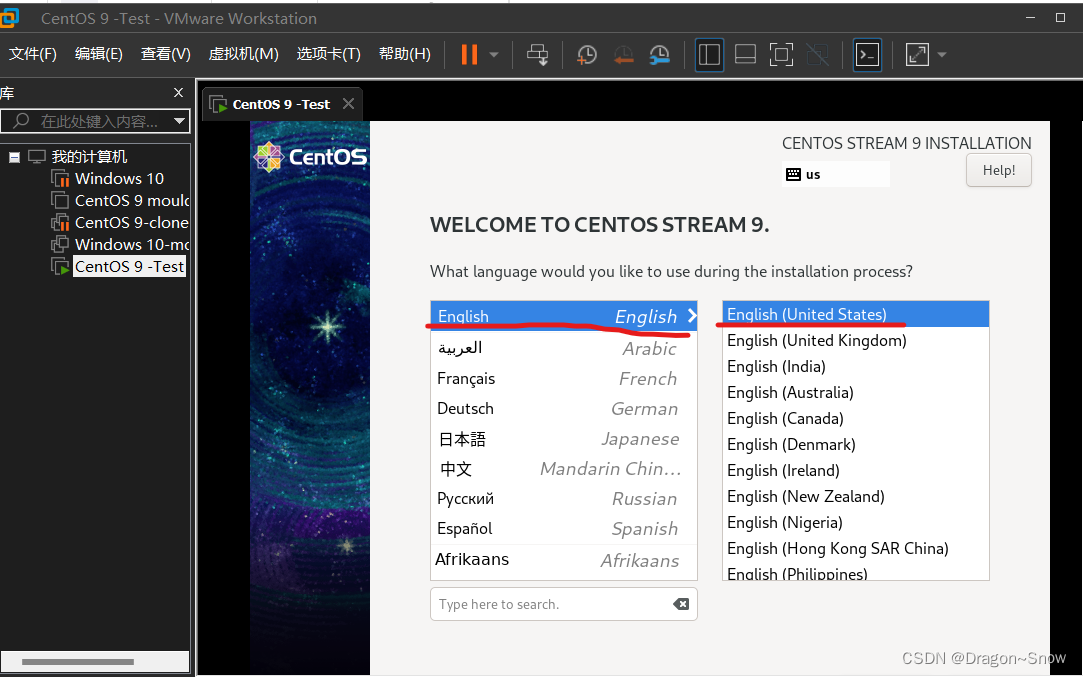Toggle Unity mode icon
This screenshot has width=1083, height=677.
pos(818,55)
